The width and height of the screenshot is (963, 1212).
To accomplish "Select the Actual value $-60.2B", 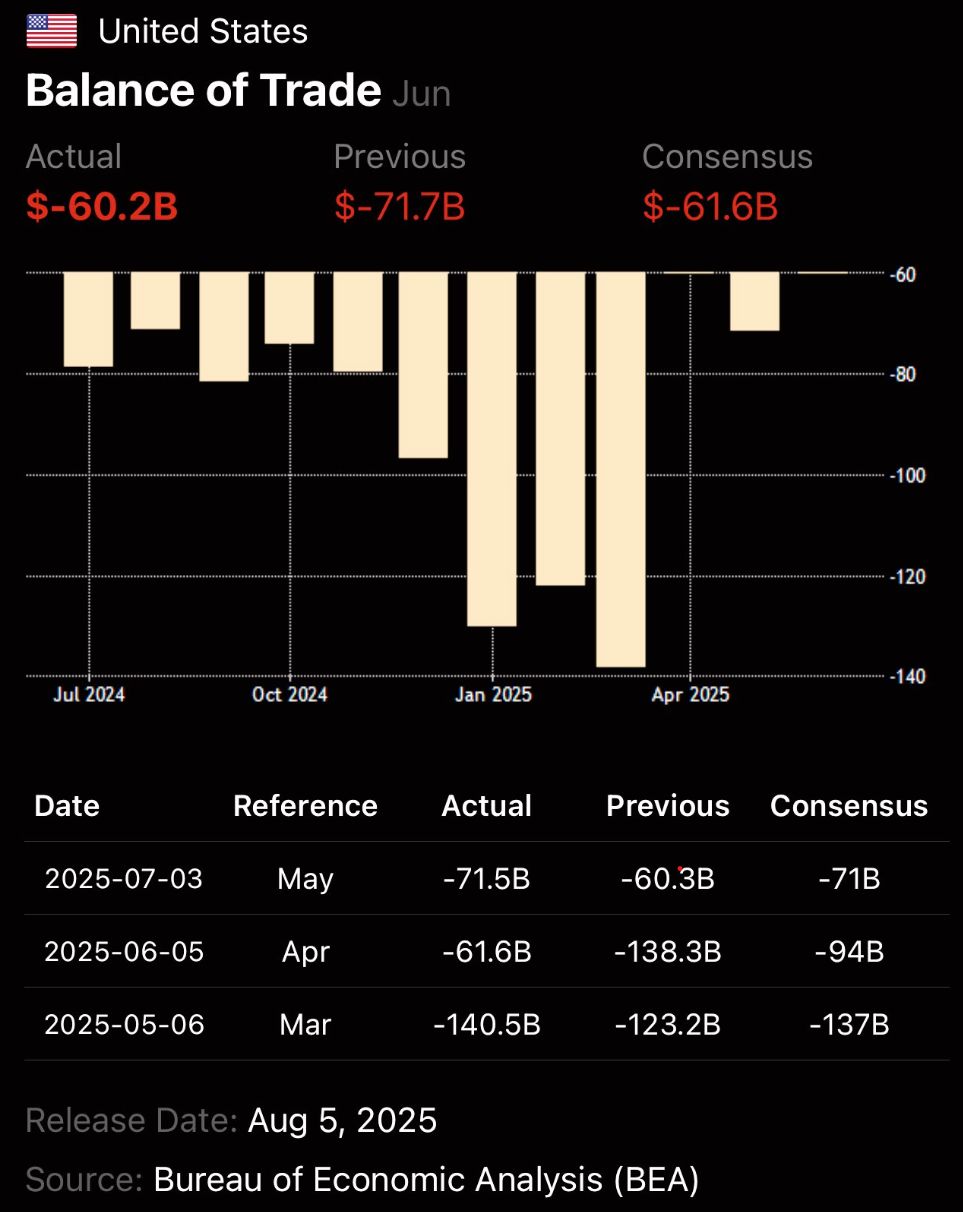I will click(101, 207).
